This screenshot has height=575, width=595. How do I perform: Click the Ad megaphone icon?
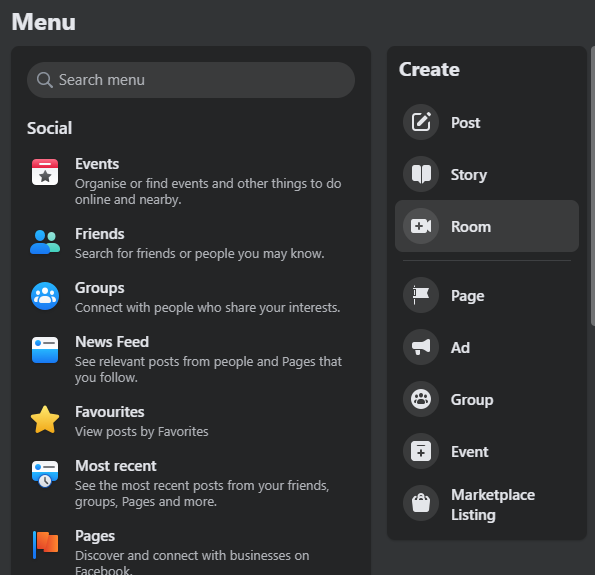click(x=421, y=347)
